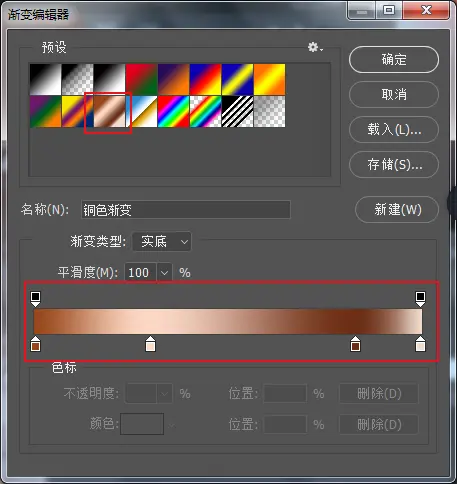This screenshot has width=457, height=484.
Task: Select the violet green orange gradient preset
Action: [x=46, y=111]
